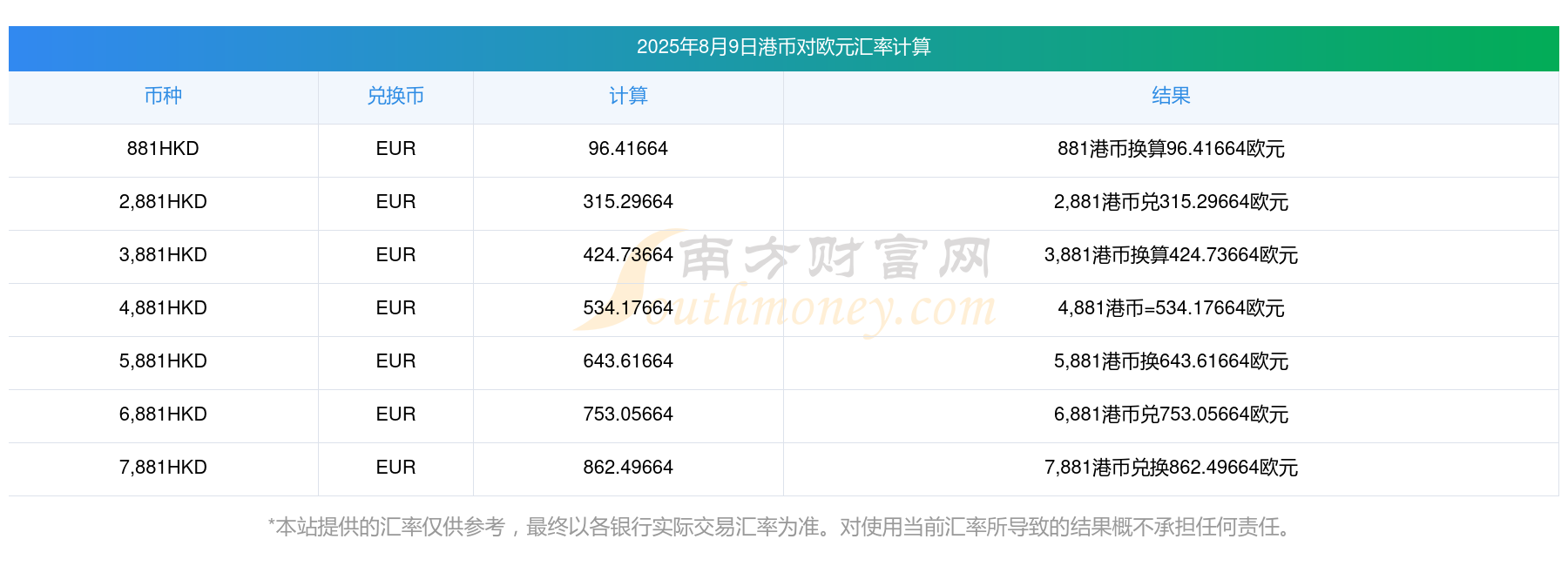Image resolution: width=1568 pixels, height=566 pixels.
Task: Click EUR in the 881HKD row
Action: click(x=395, y=149)
